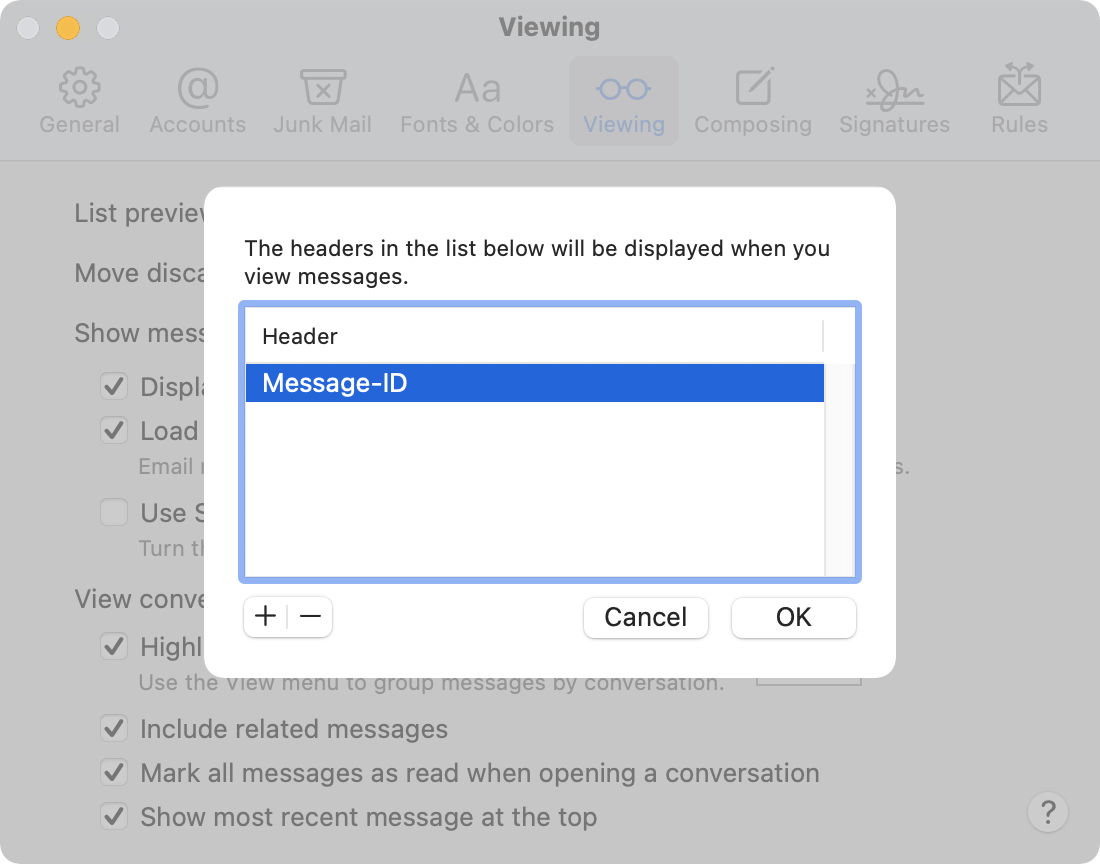Toggle Include related messages checkbox
1100x864 pixels.
(x=114, y=729)
